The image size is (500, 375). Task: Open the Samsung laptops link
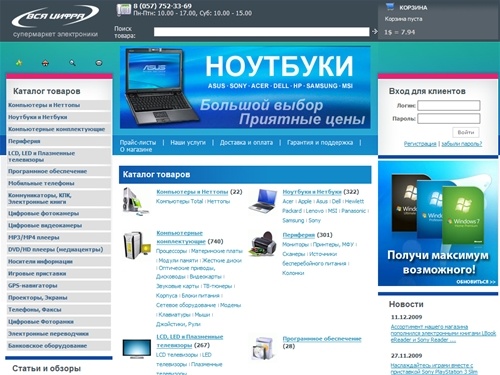(293, 220)
